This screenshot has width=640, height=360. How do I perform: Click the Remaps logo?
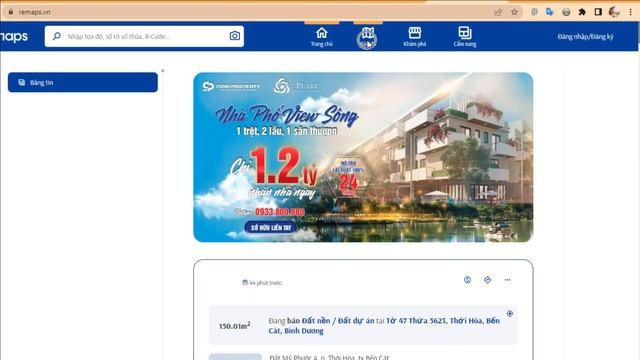[x=14, y=37]
